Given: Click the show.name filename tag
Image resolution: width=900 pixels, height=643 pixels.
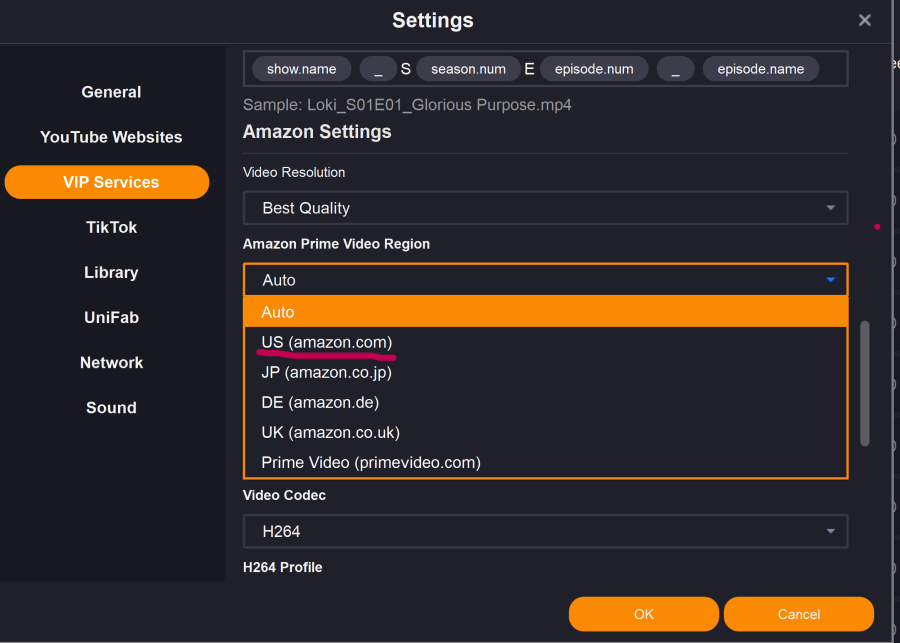Looking at the screenshot, I should click(x=302, y=69).
